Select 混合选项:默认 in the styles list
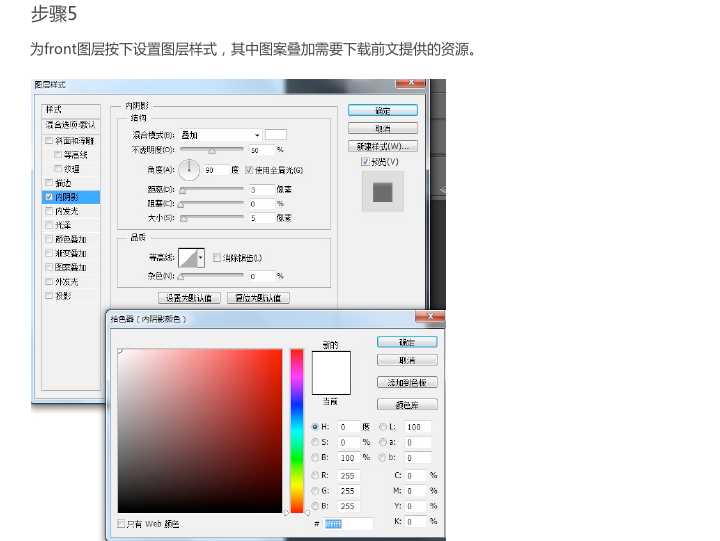720x541 pixels. 71,125
